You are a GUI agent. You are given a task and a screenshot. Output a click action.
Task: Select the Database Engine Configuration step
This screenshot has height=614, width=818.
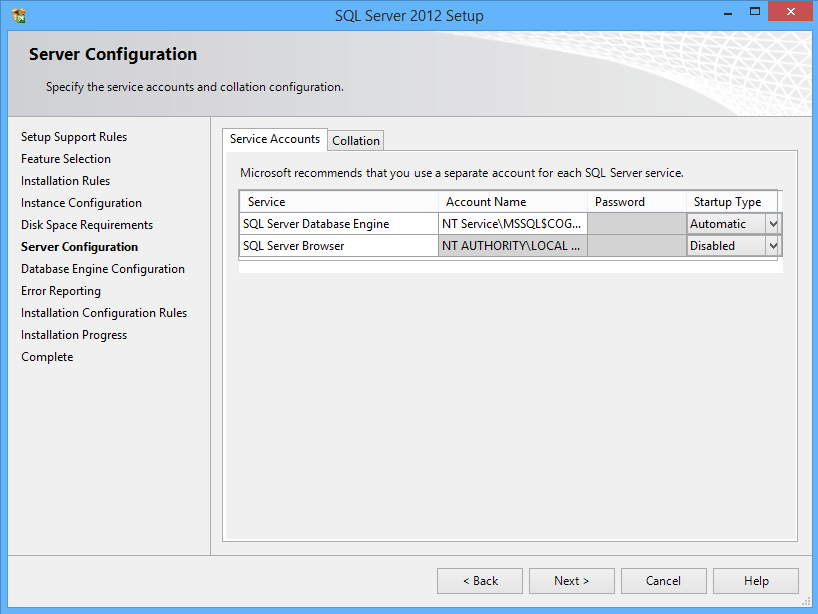103,269
